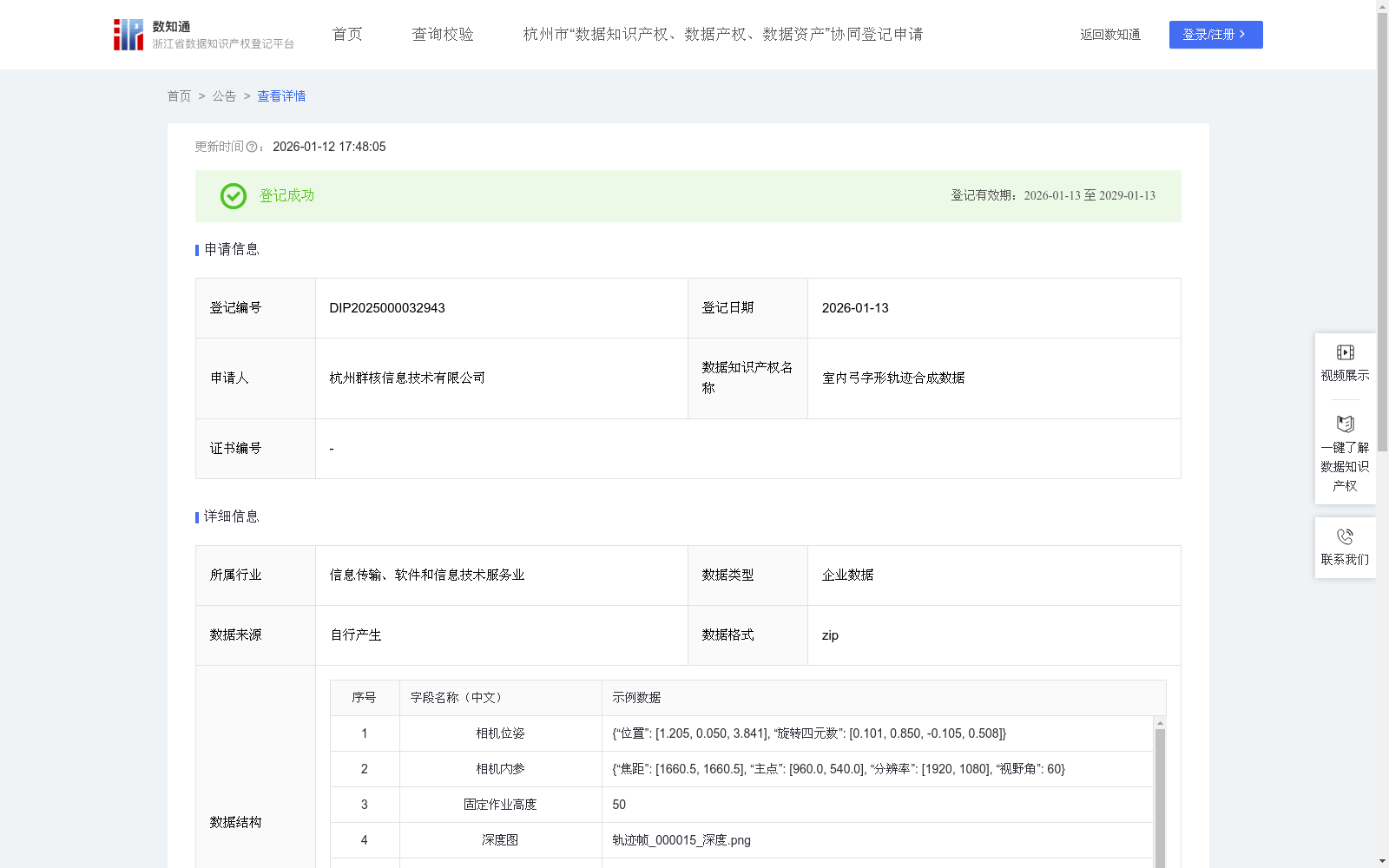
Task: Open the 杭州市协同登记申请 menu item
Action: 723,35
